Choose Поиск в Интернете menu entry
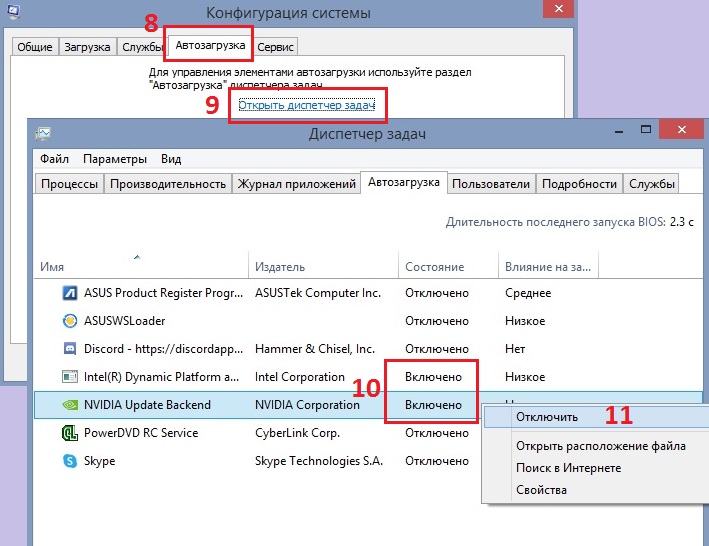Screen dimensions: 709x546 point(568,468)
